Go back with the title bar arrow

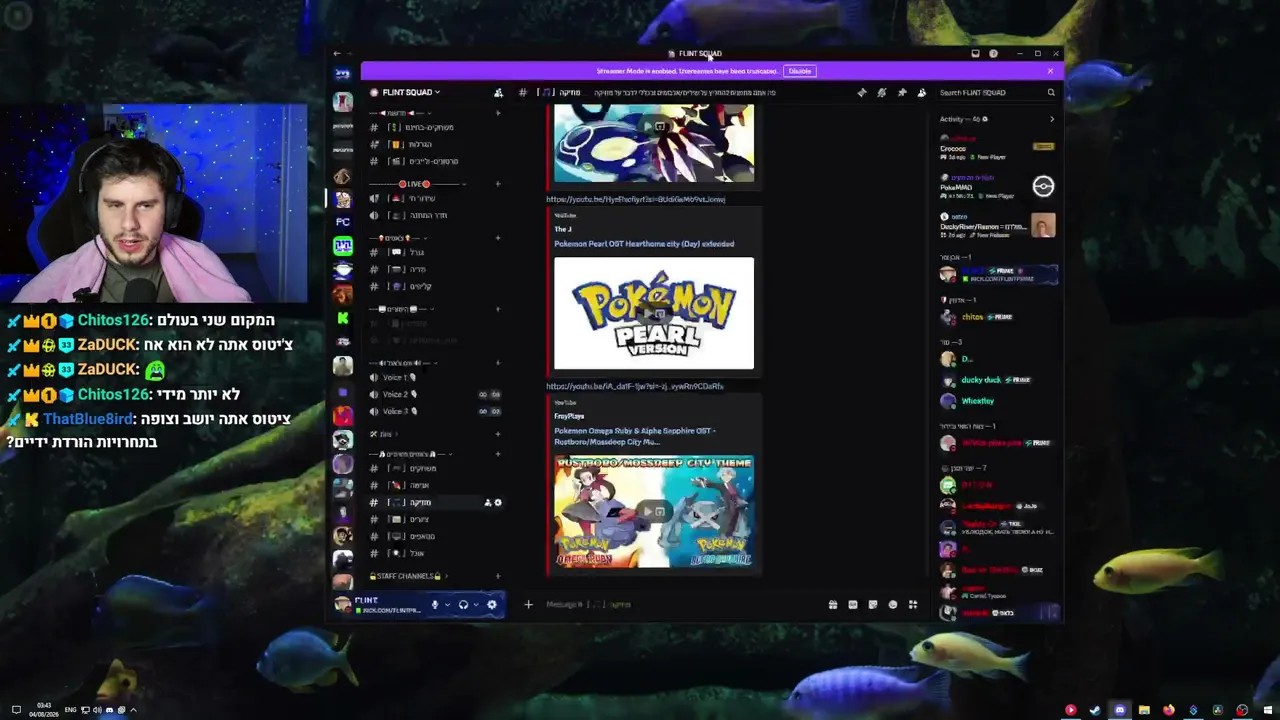point(337,54)
